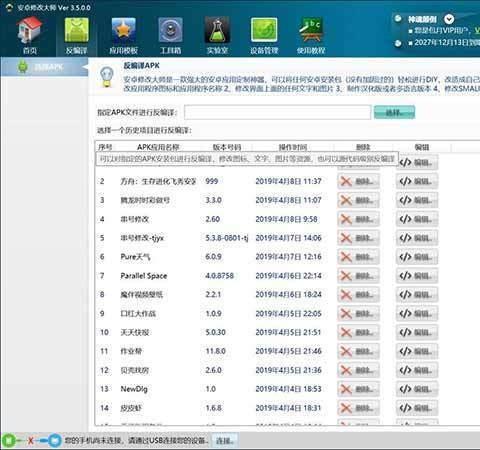Click the 选择 browse button

(x=394, y=112)
